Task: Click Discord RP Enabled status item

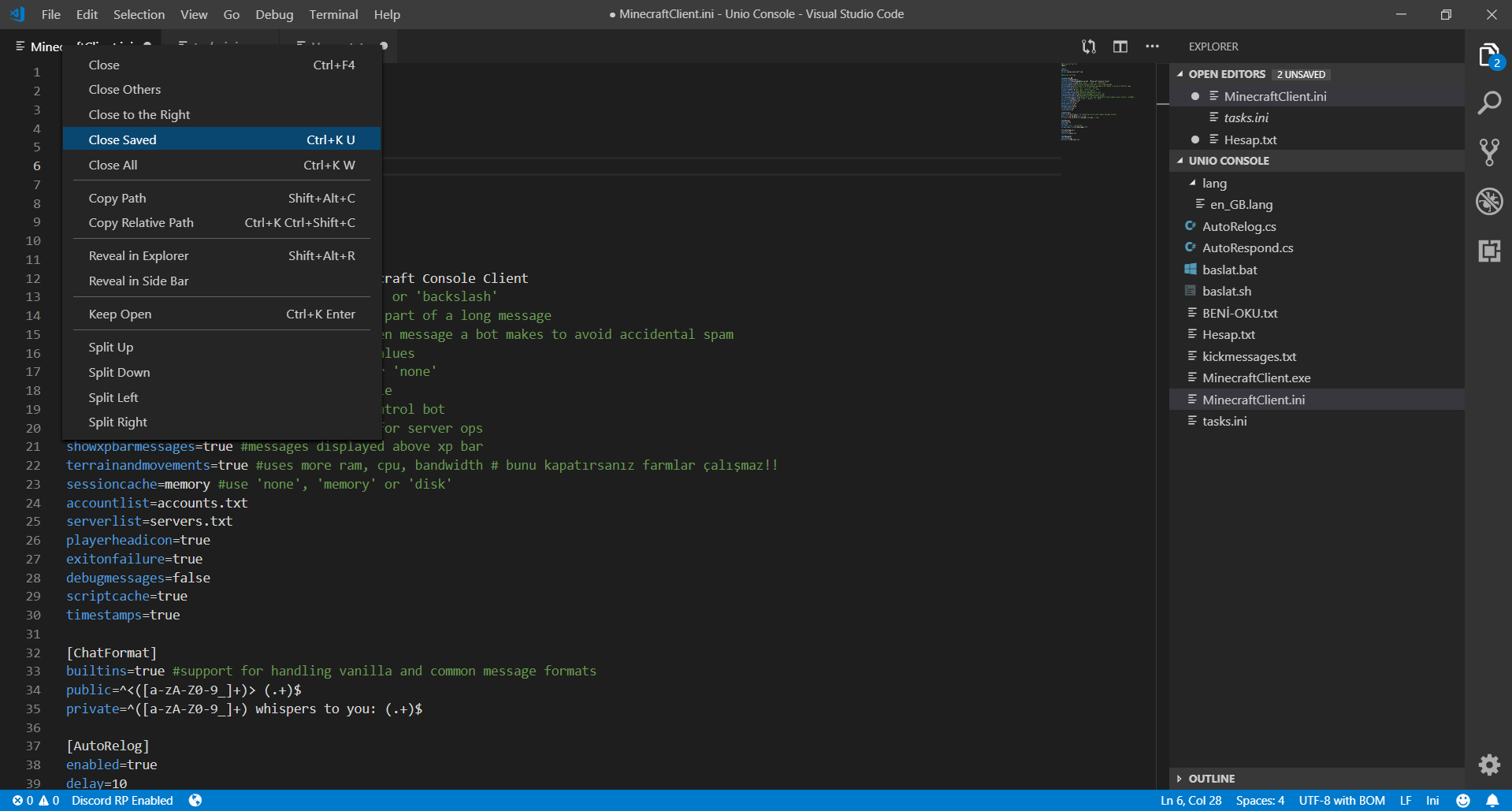Action: 122,800
